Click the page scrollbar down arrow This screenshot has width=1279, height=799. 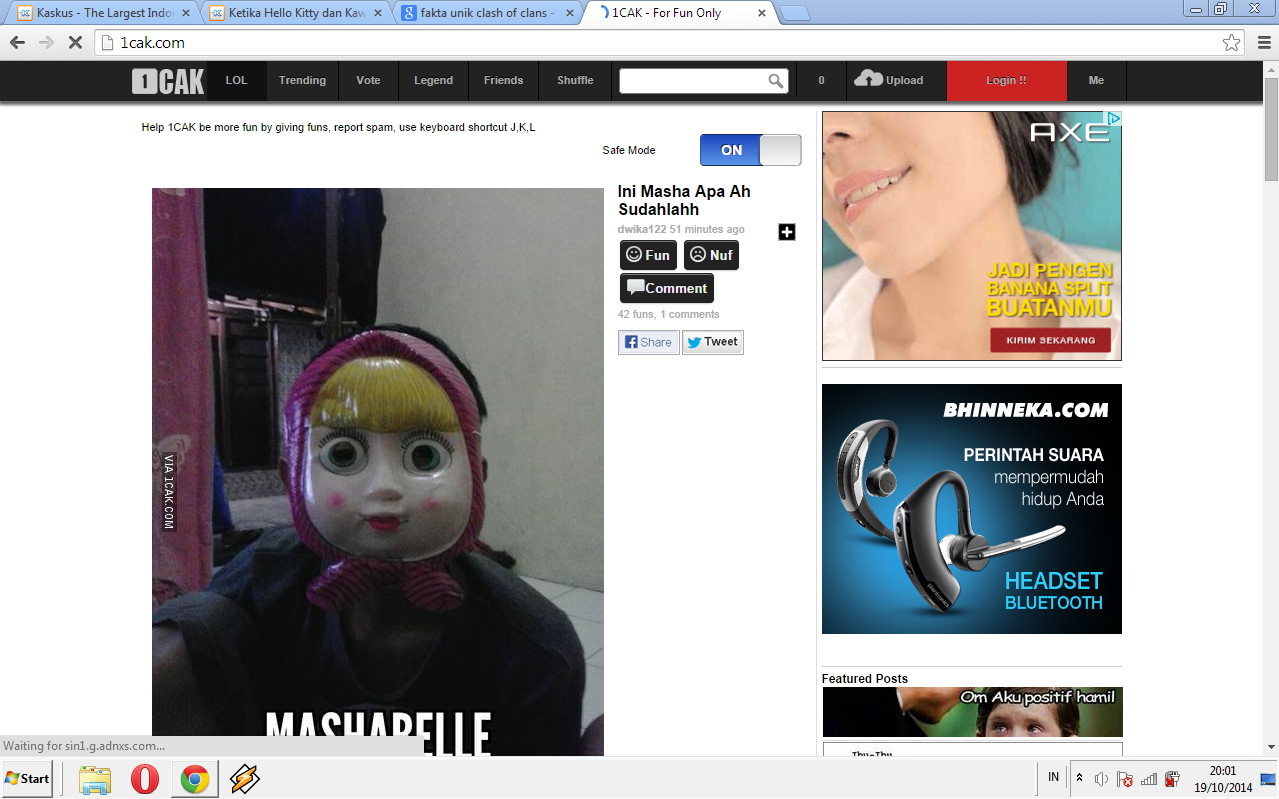pyautogui.click(x=1271, y=747)
